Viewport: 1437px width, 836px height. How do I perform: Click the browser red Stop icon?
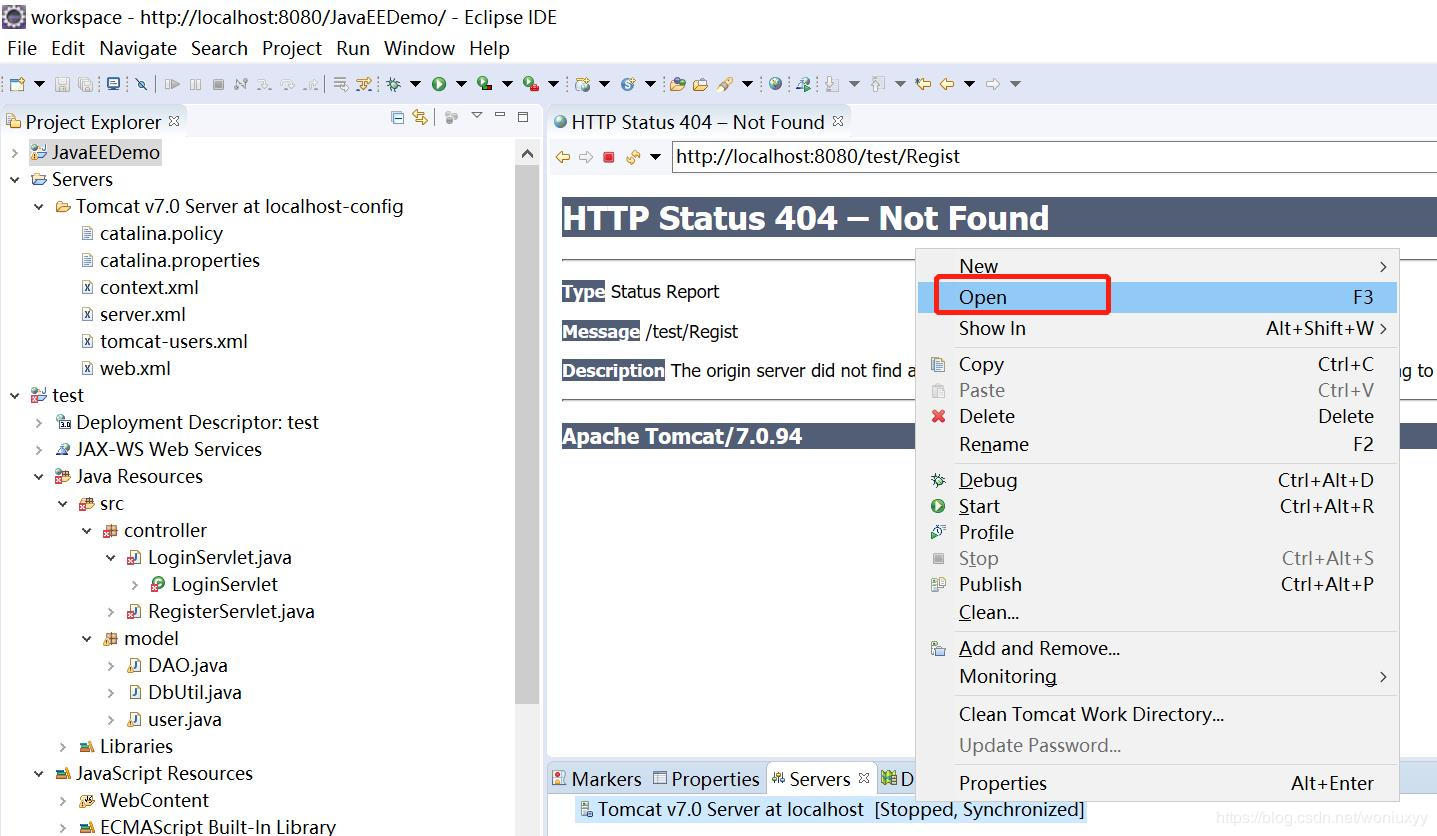(608, 157)
